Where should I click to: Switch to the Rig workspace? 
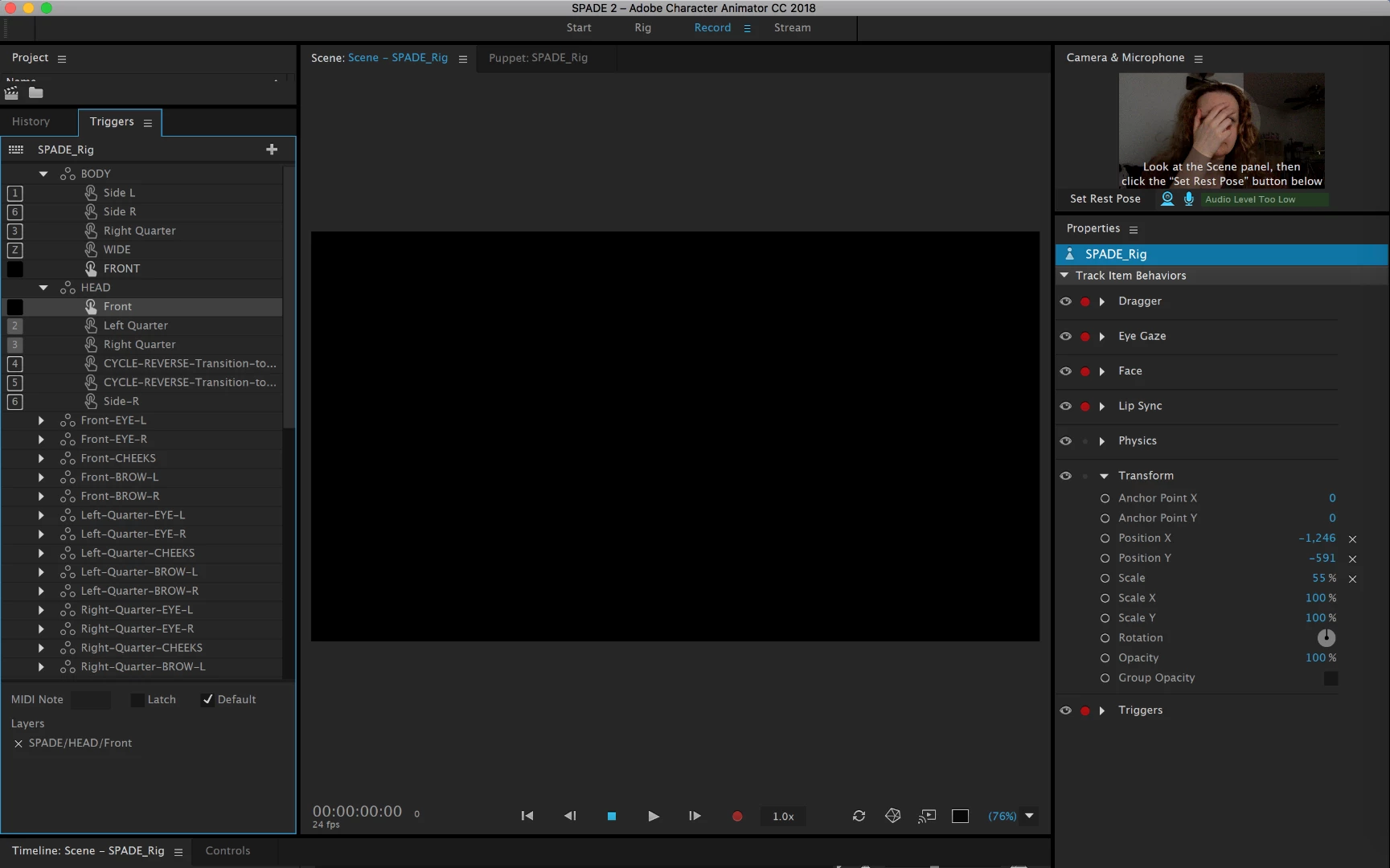(x=643, y=27)
